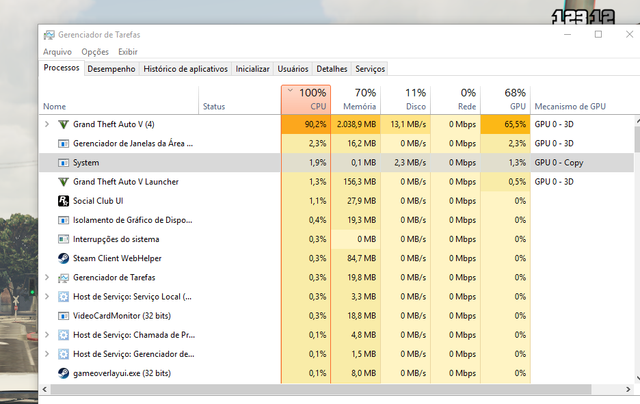This screenshot has height=404, width=640.
Task: Select the Steam Client WebHelper row name
Action: point(117,258)
